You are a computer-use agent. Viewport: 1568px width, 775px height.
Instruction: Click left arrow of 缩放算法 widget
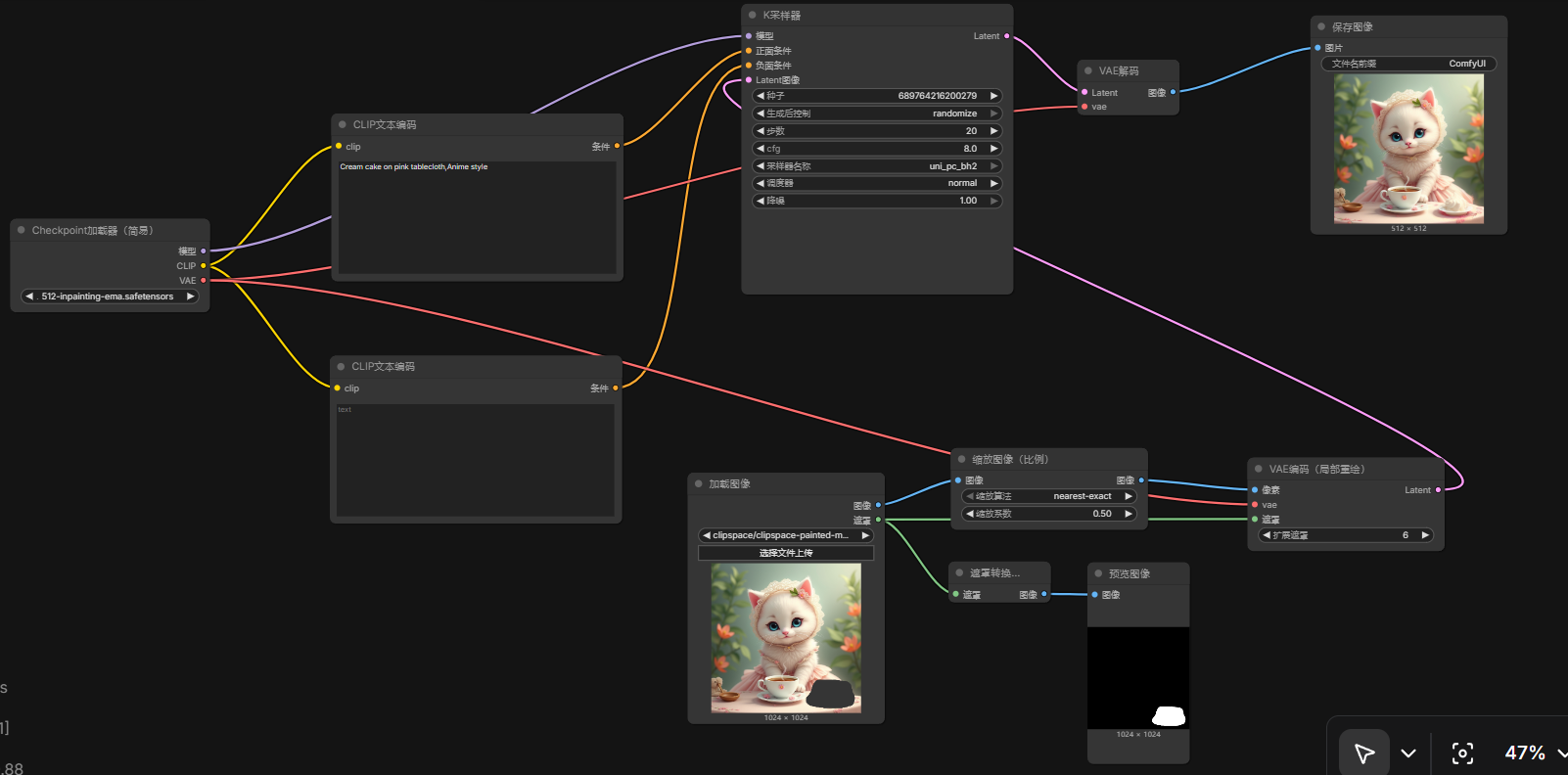coord(970,496)
